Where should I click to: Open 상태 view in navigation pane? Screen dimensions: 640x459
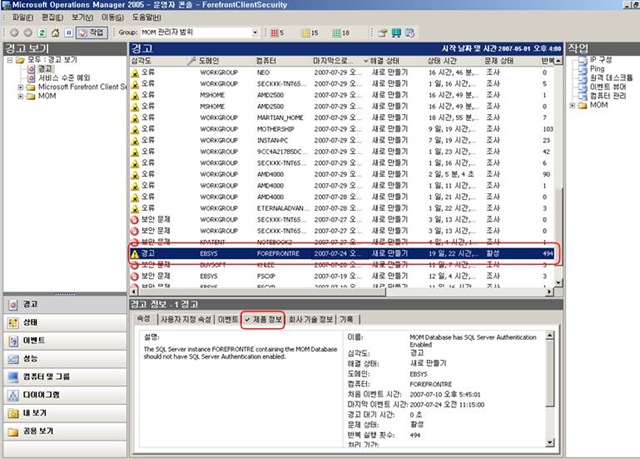click(x=65, y=323)
